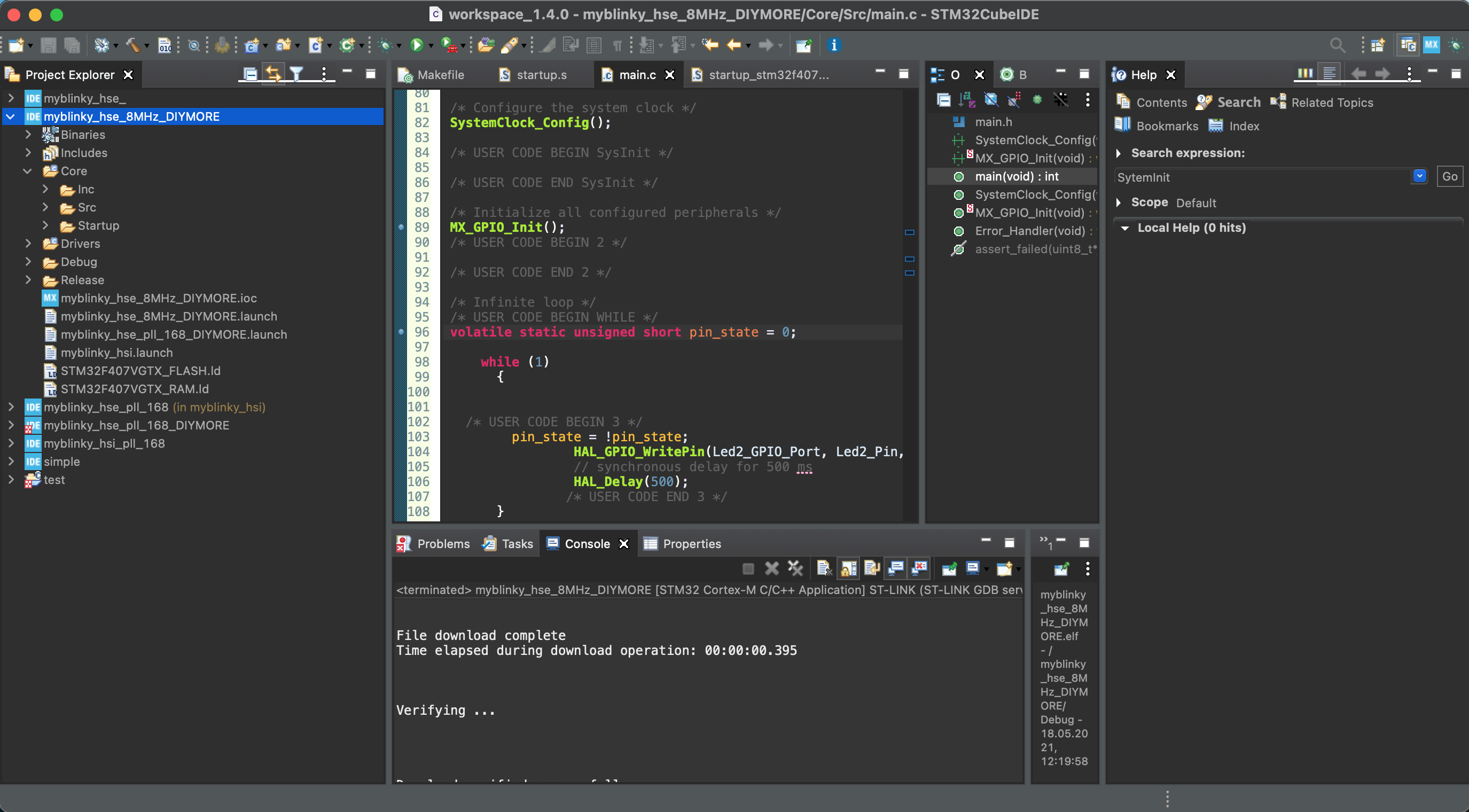Screen dimensions: 1469x812
Task: Expand the Src folder under Core
Action: tap(45, 208)
